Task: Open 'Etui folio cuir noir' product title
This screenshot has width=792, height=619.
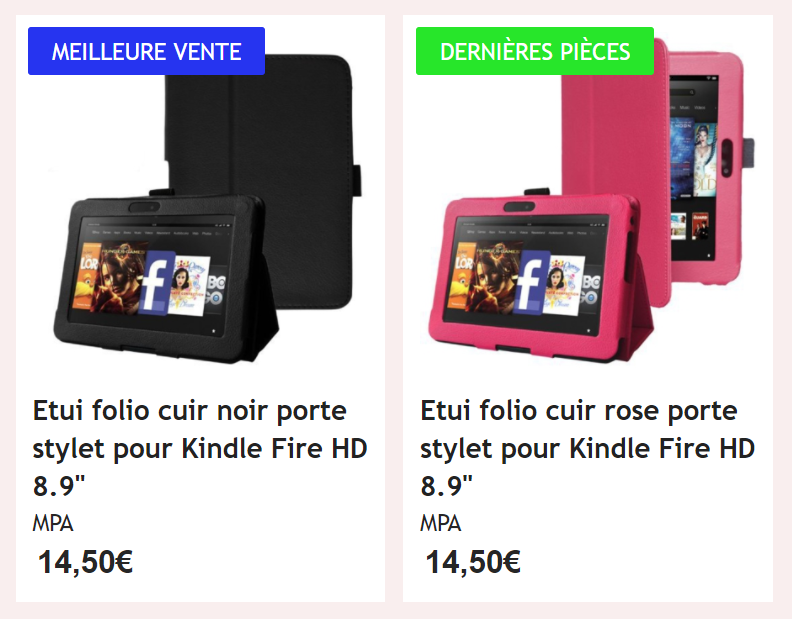Action: tap(200, 448)
